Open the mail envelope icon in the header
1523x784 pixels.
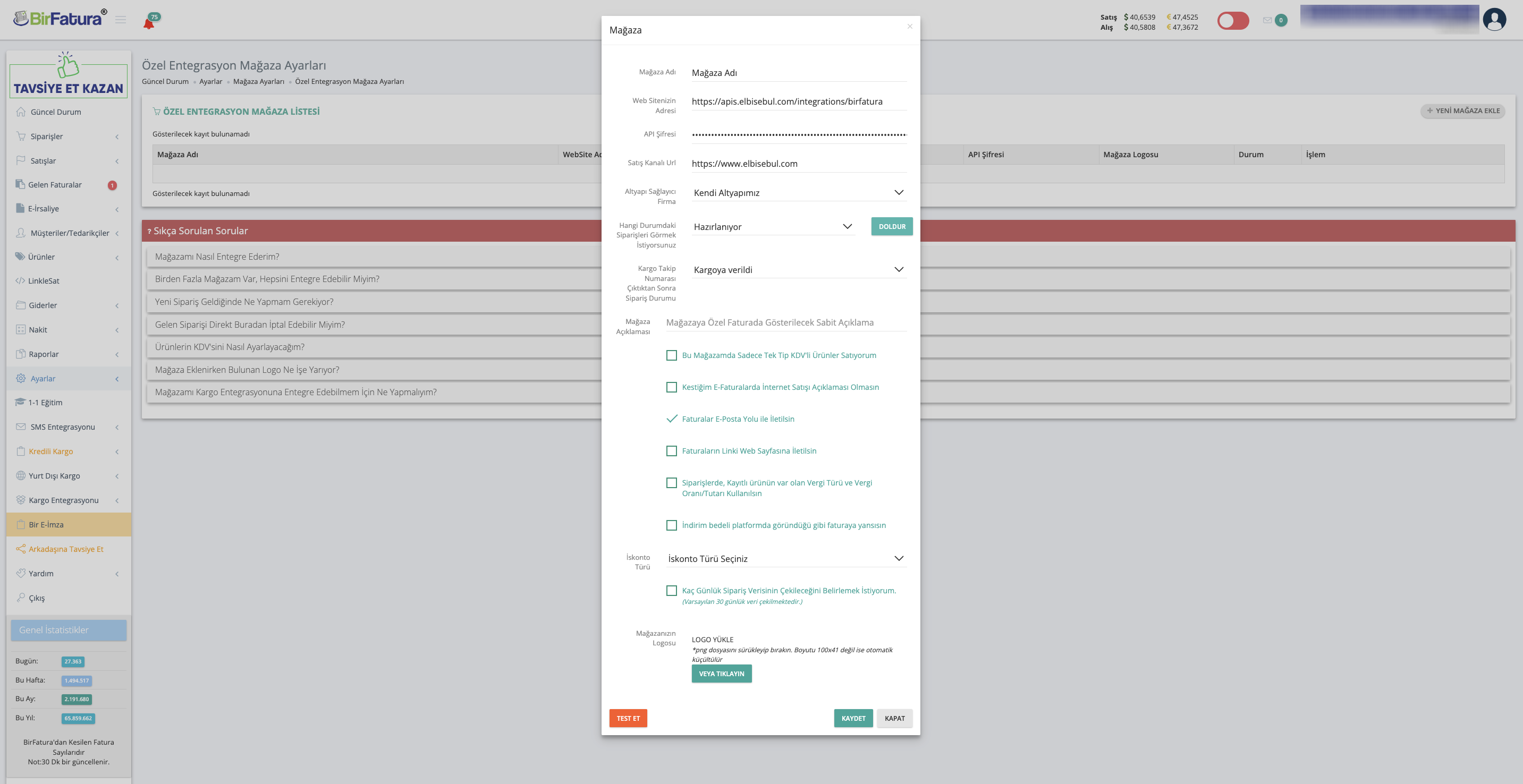point(1267,20)
